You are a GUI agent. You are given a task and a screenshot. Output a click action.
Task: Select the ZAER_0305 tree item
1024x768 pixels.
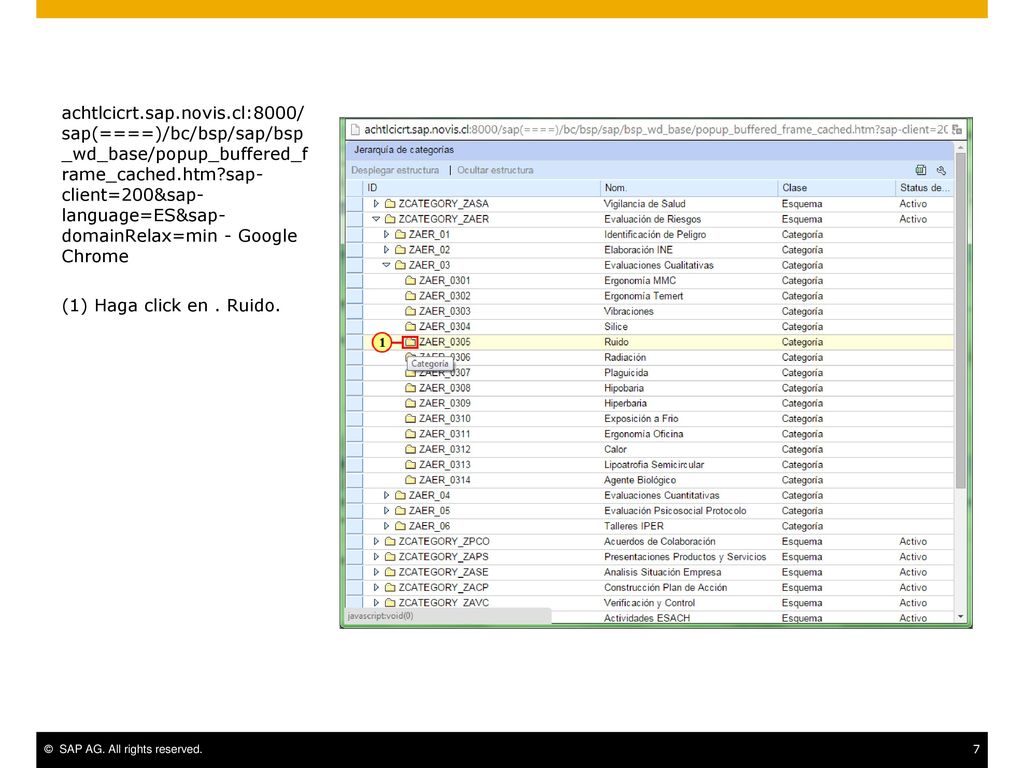click(445, 342)
